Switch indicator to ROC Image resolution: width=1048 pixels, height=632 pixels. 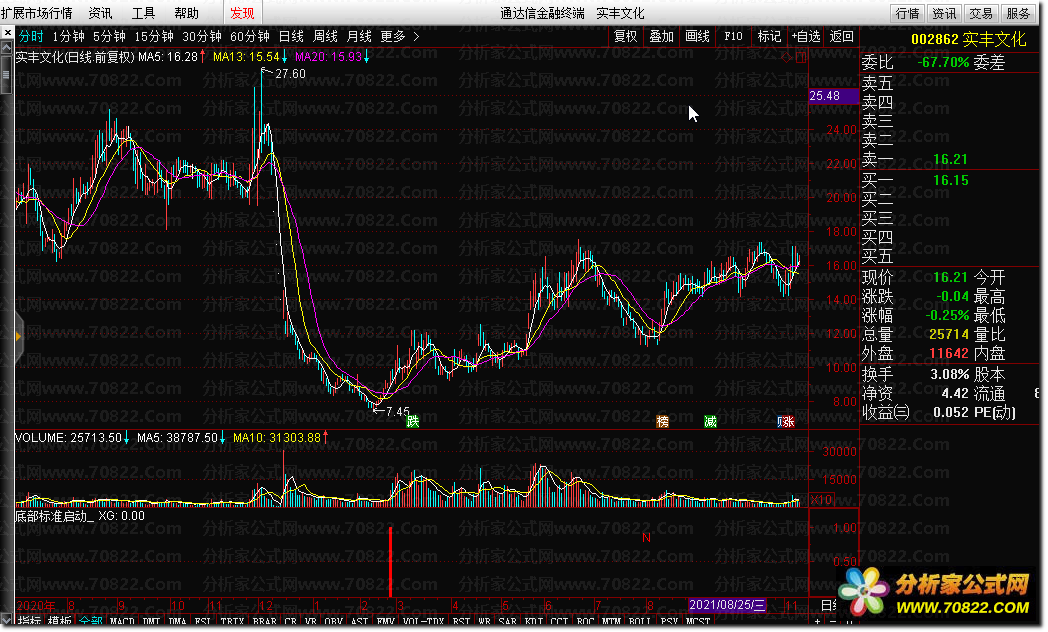click(x=585, y=621)
